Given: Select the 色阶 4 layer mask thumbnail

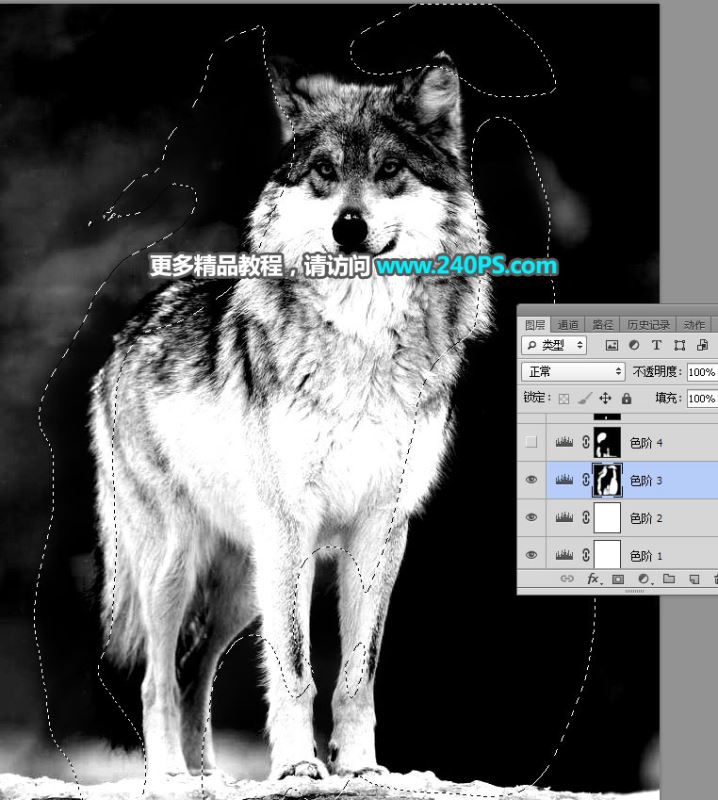Looking at the screenshot, I should (607, 442).
